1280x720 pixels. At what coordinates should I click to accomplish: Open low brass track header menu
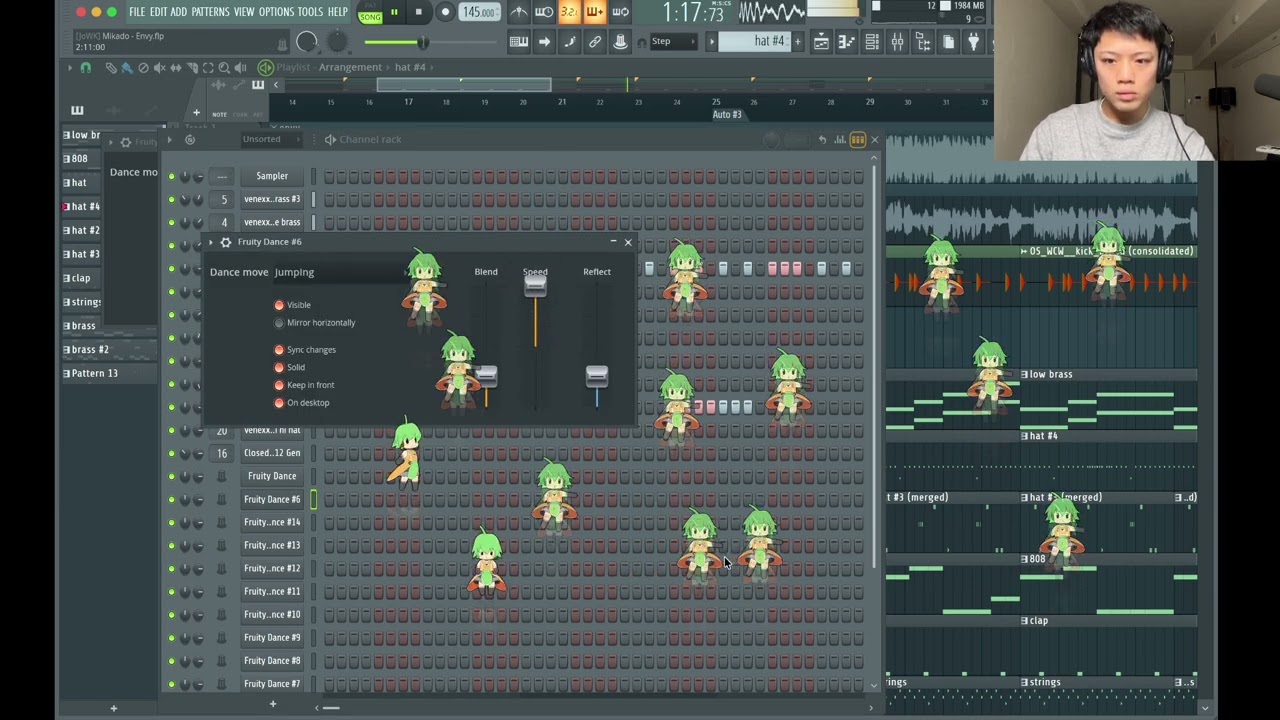(1025, 374)
